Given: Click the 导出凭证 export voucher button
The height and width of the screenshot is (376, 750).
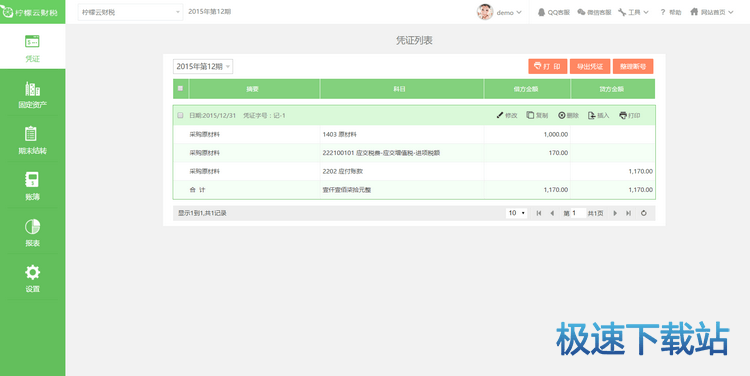Looking at the screenshot, I should tap(590, 66).
